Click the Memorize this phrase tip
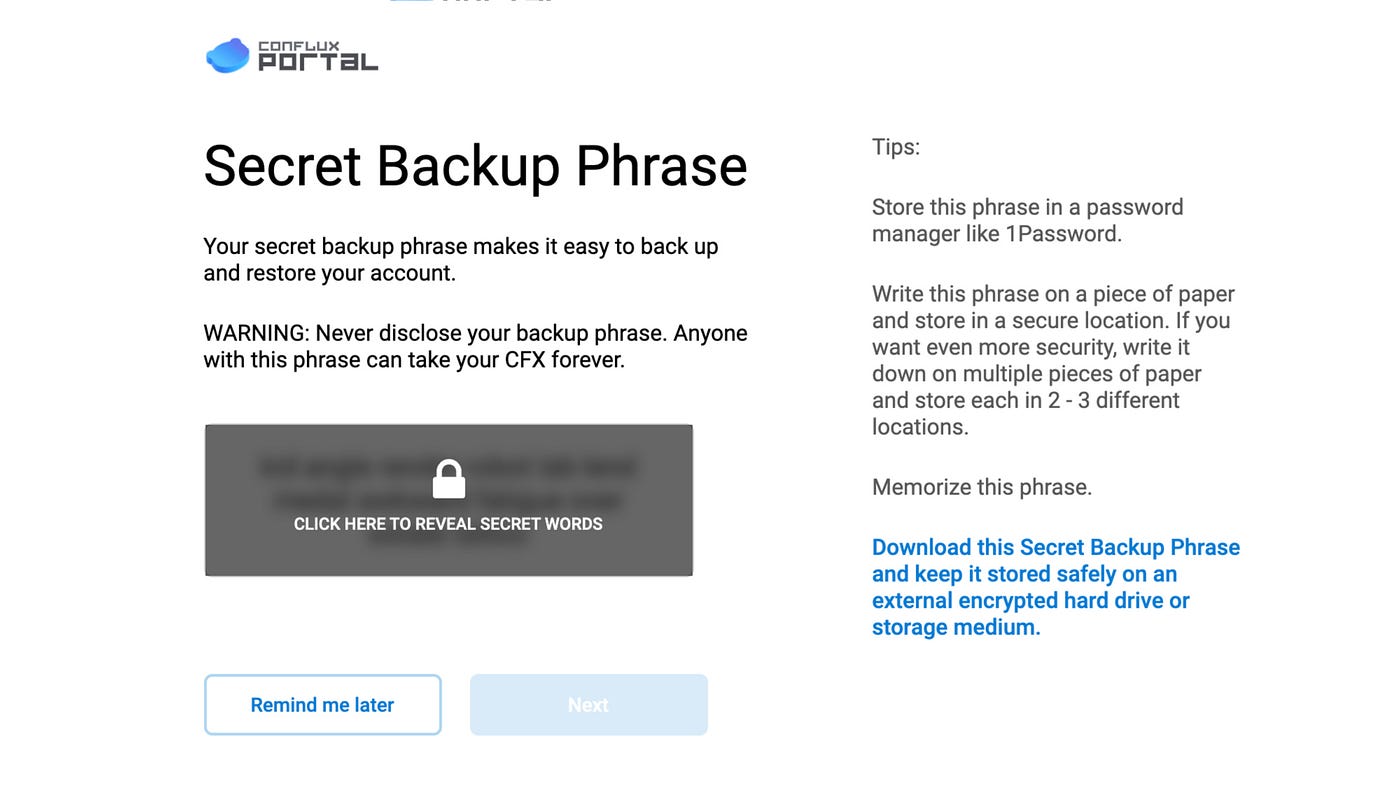 click(x=982, y=487)
